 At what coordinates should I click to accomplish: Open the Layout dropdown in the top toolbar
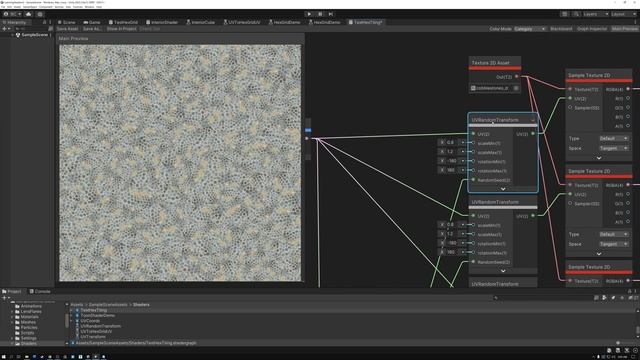(x=623, y=14)
